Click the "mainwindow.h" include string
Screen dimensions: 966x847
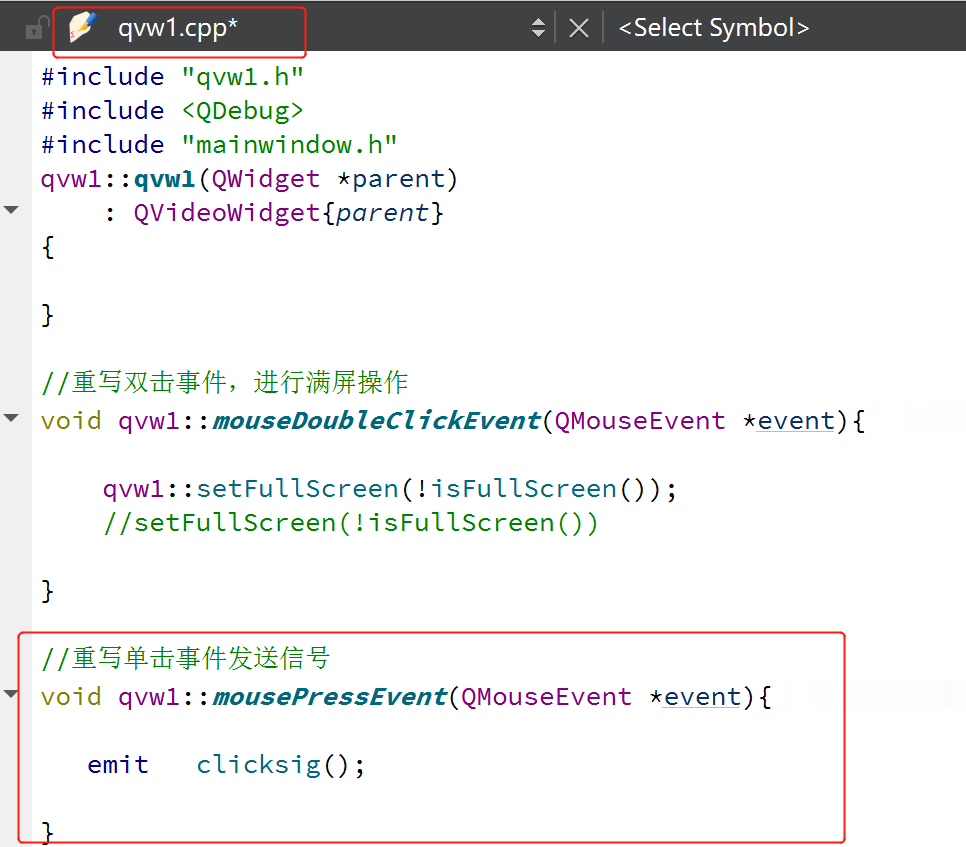(x=289, y=145)
